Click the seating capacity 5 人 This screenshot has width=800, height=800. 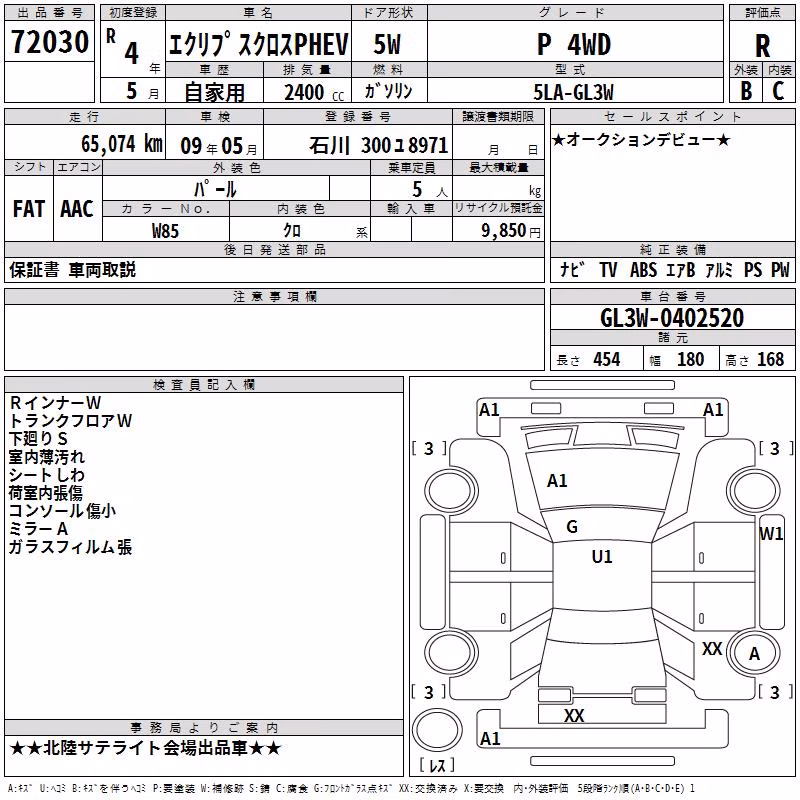tap(430, 190)
